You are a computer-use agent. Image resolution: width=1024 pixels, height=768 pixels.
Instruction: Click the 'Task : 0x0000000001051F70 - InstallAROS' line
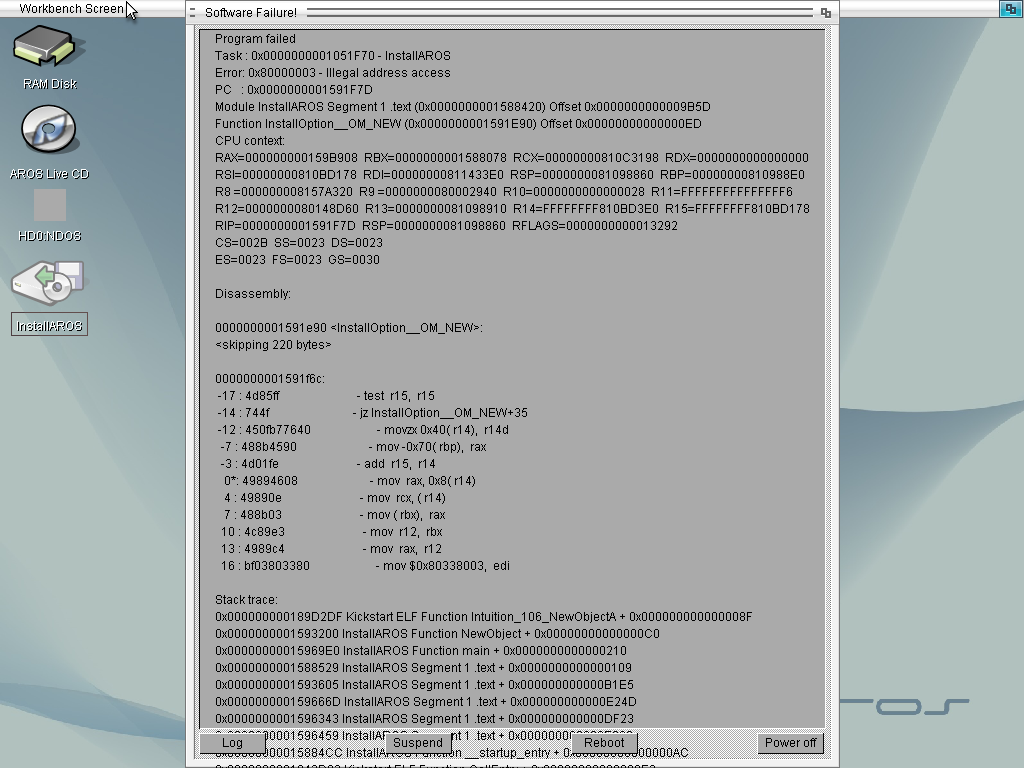(332, 56)
